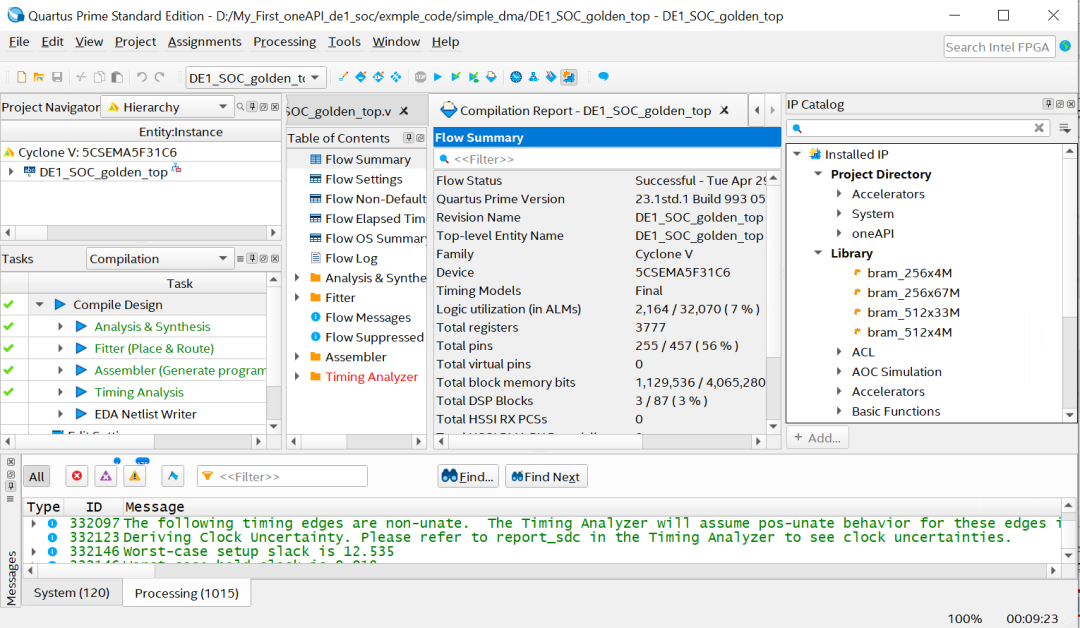Close the IP Catalog panel
The image size is (1080, 628).
1070,104
